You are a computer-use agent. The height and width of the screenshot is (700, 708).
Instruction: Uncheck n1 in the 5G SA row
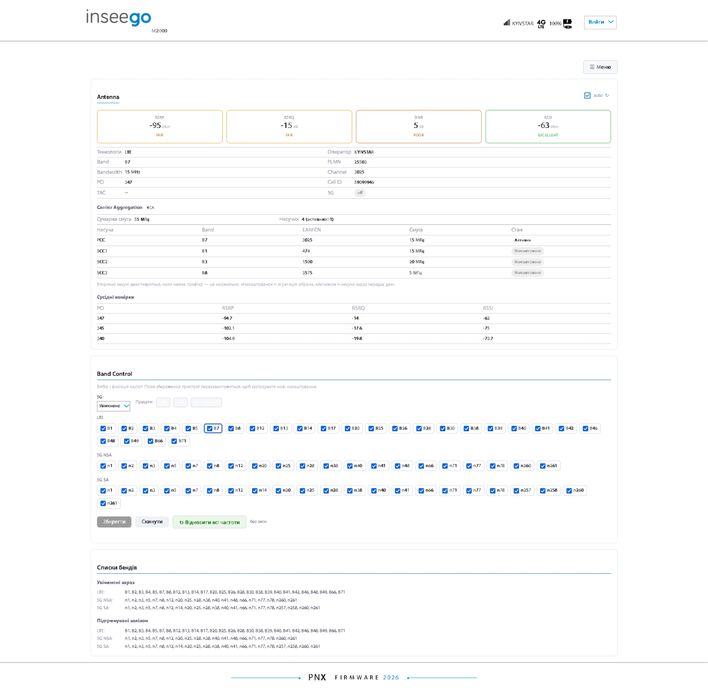102,490
